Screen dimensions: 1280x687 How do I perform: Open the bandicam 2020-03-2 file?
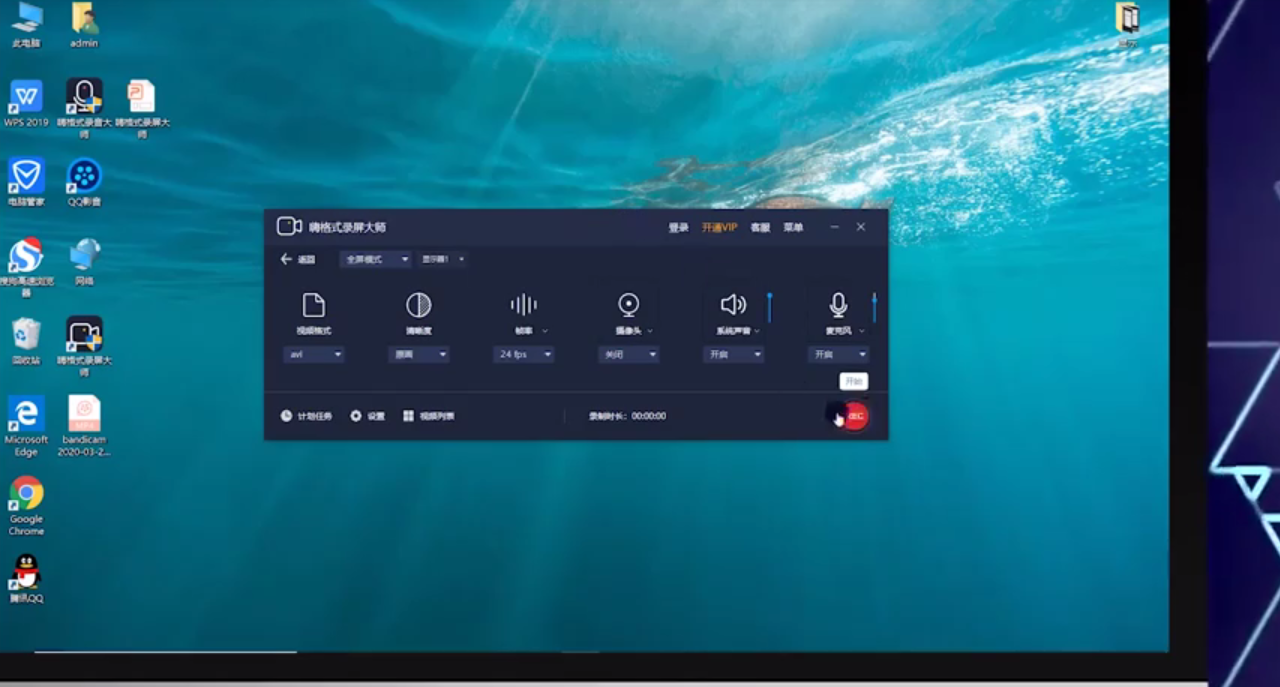84,425
